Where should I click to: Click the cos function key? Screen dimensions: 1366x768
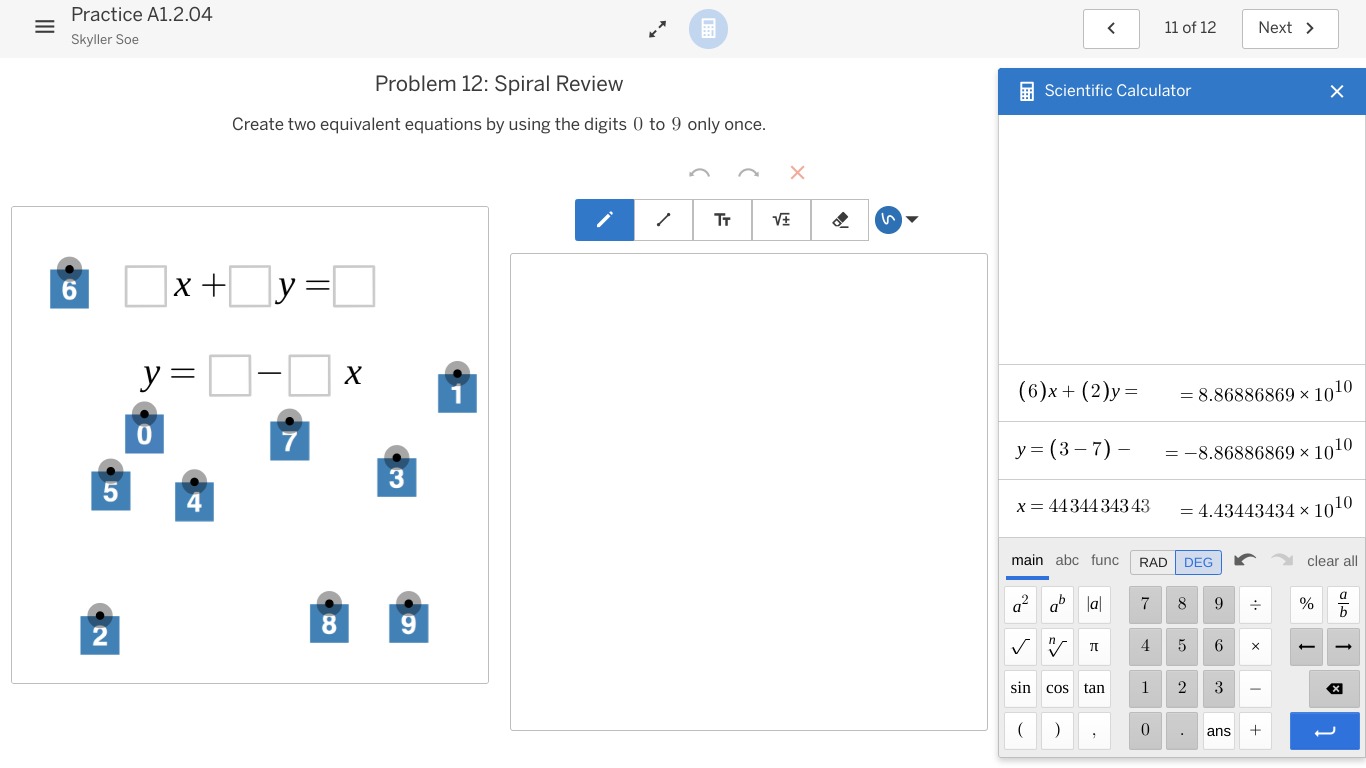click(1057, 688)
